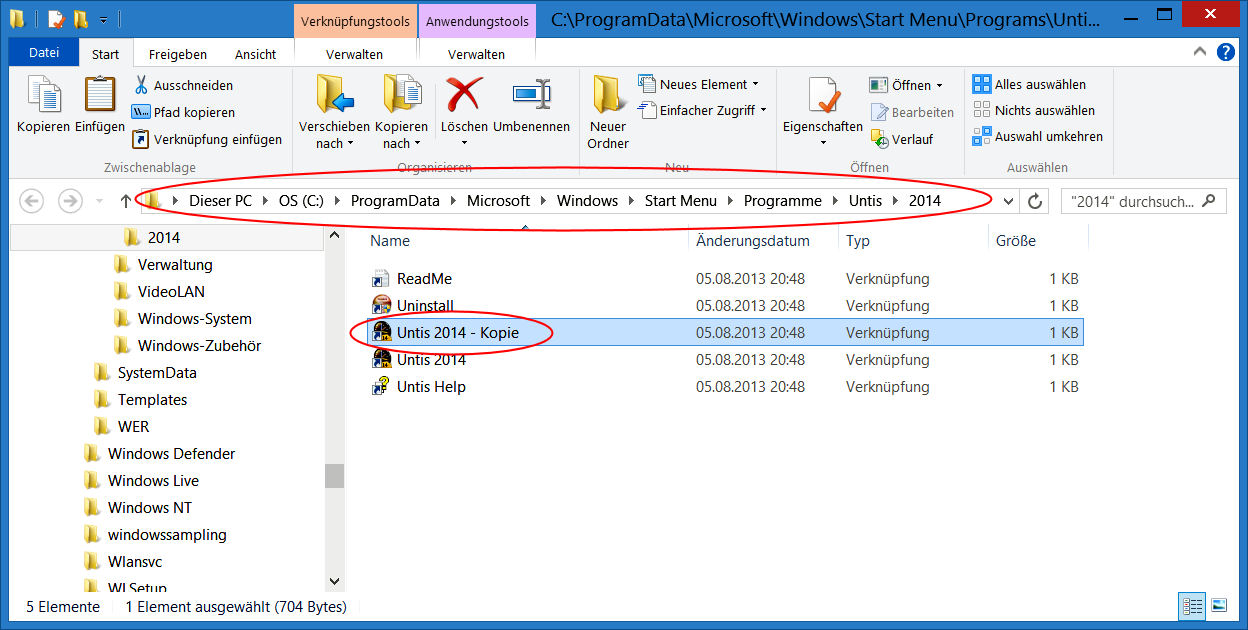The height and width of the screenshot is (630, 1248).
Task: Open the Ansicht ribbon tab
Action: click(255, 55)
